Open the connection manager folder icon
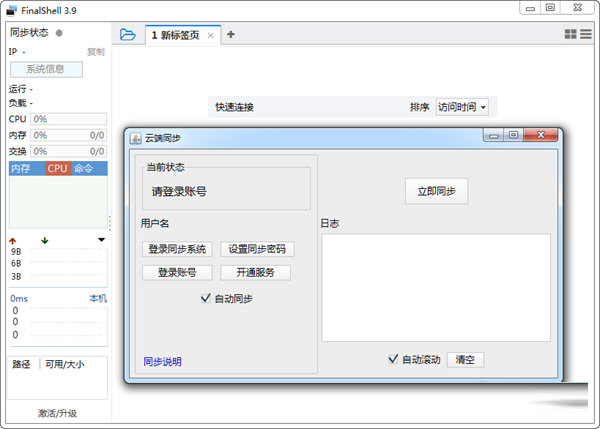This screenshot has width=600, height=429. point(127,34)
